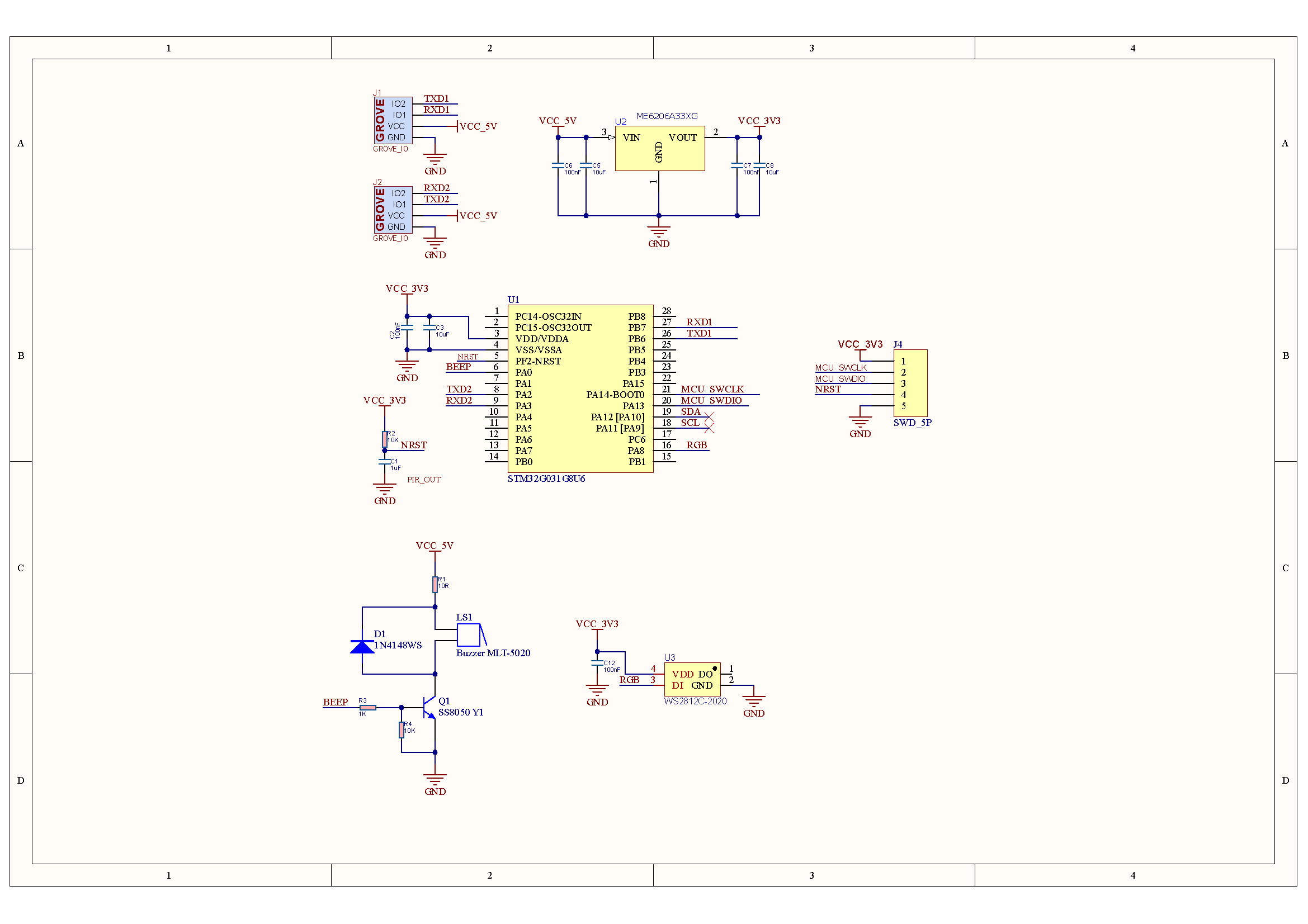
Task: Select the U1 STM32G031G8U6 microcontroller symbol
Action: tap(580, 388)
